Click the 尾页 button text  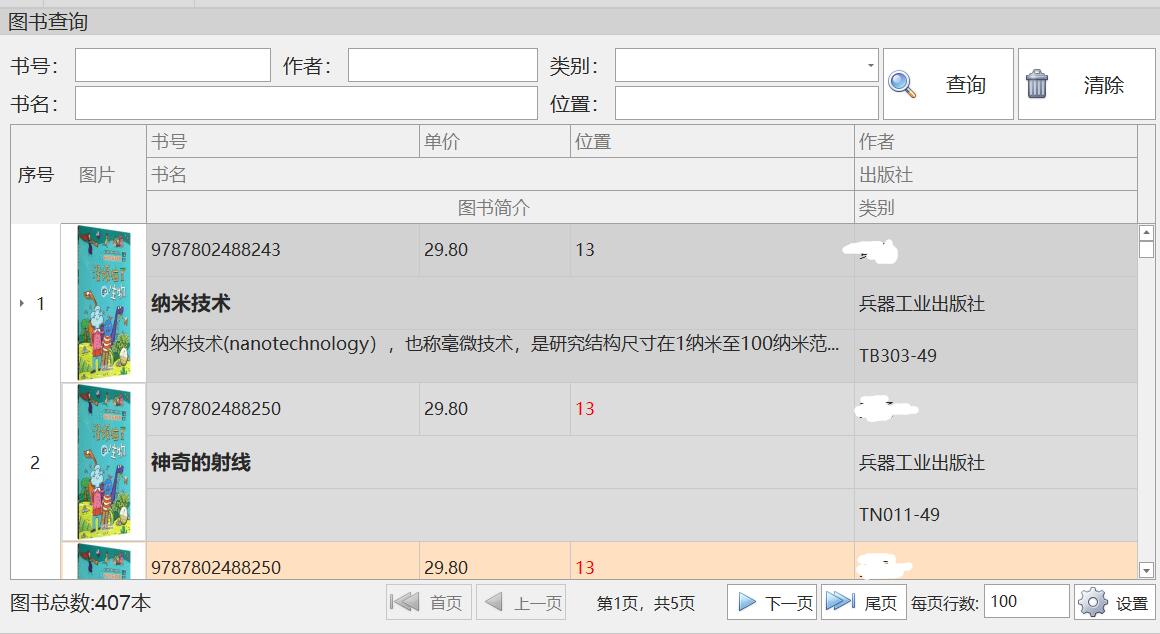coord(880,604)
